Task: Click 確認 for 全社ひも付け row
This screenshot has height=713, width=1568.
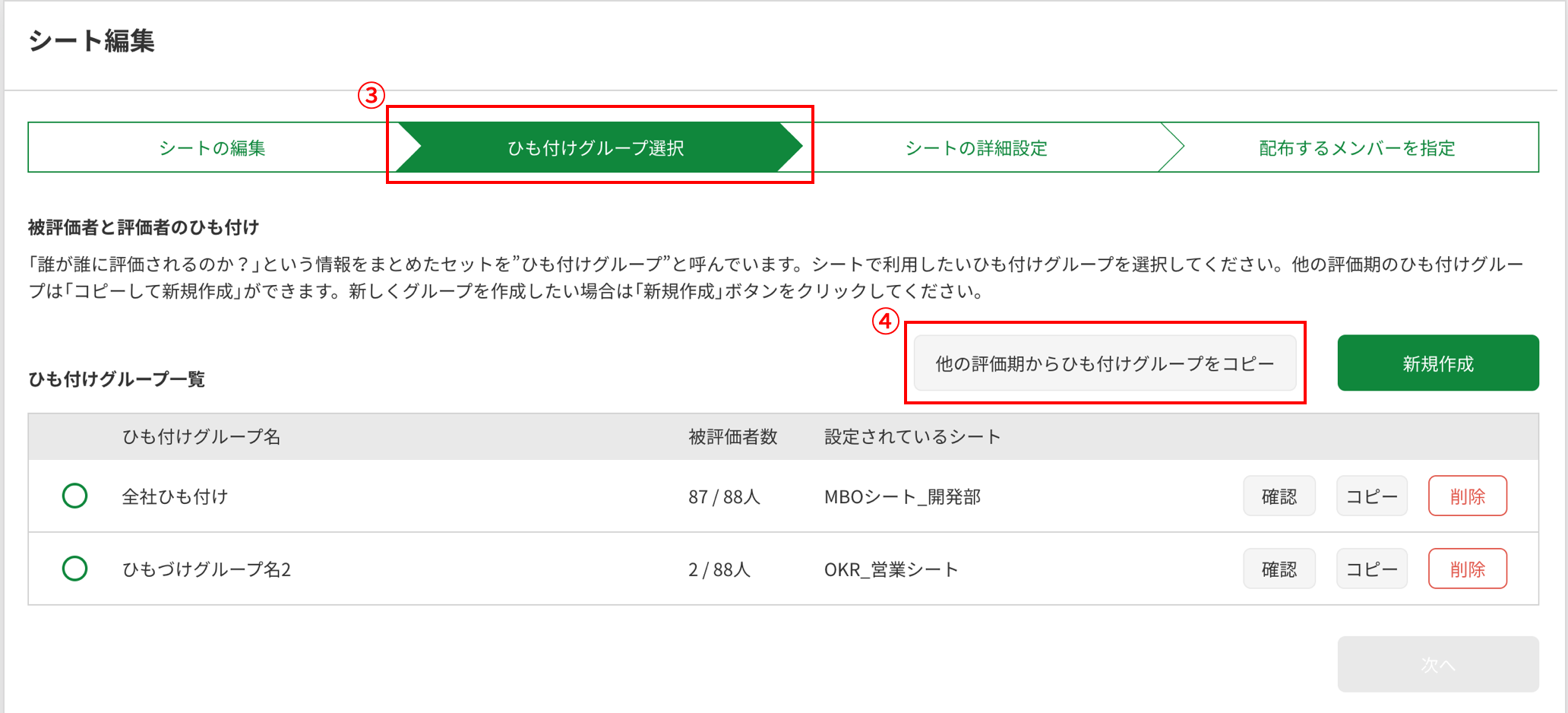Action: [x=1279, y=496]
